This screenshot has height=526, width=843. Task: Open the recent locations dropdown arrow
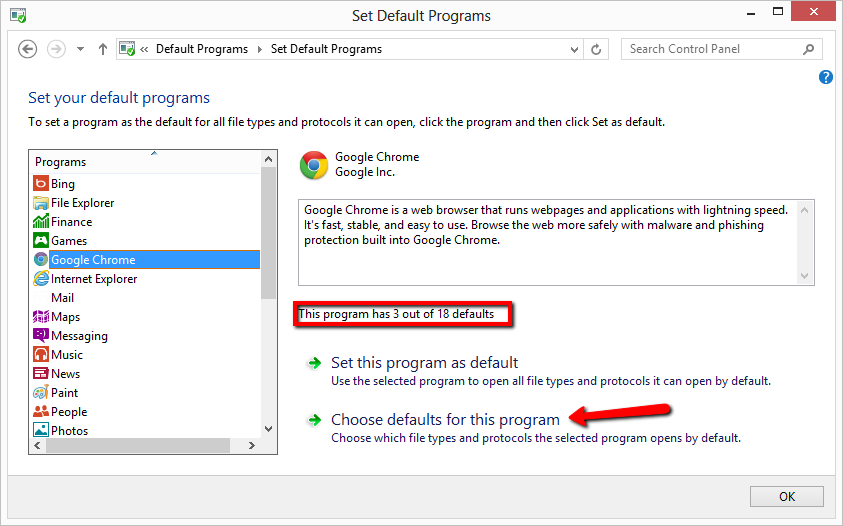coord(80,49)
